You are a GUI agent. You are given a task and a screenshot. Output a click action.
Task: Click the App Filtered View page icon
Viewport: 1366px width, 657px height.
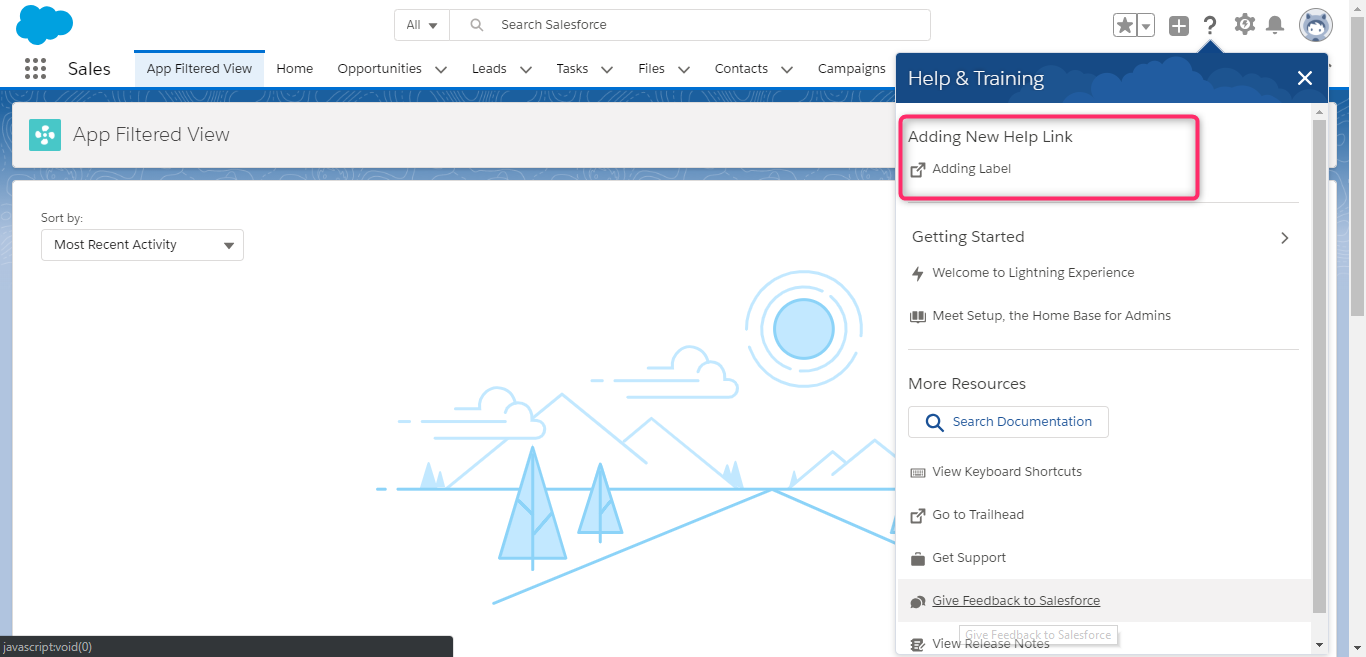pyautogui.click(x=45, y=135)
